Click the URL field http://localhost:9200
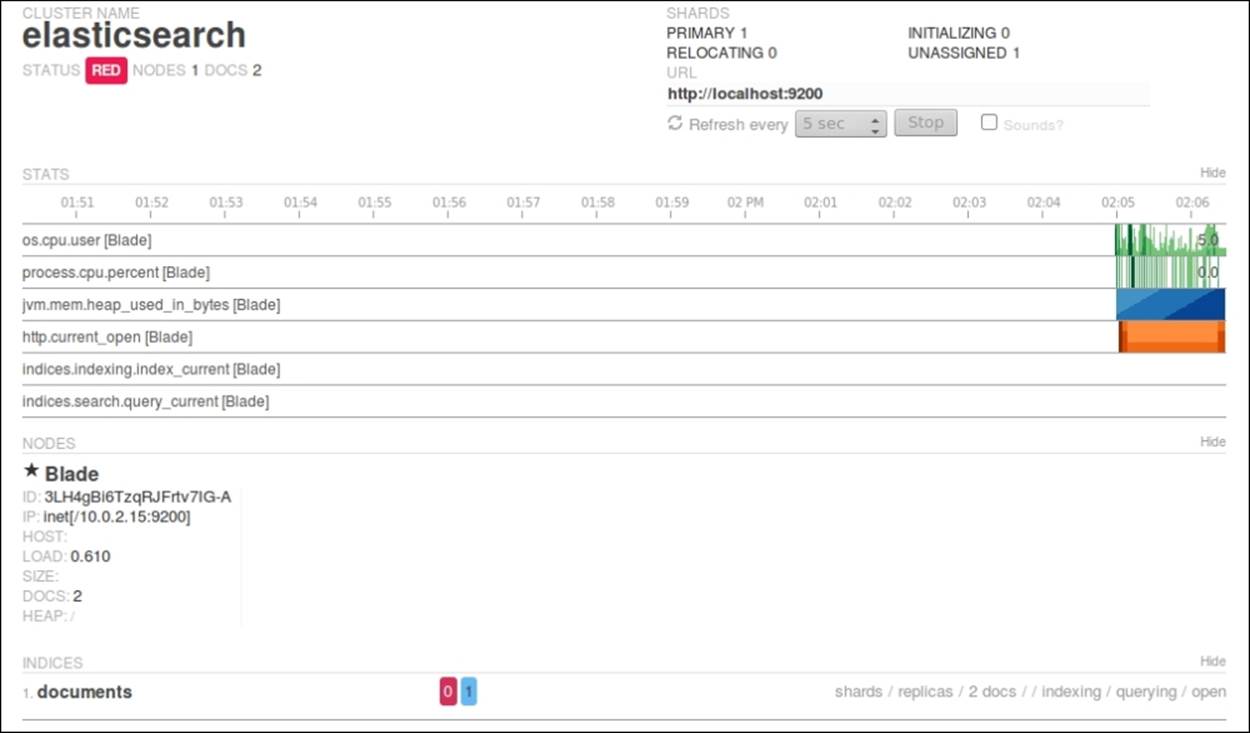 tap(908, 94)
